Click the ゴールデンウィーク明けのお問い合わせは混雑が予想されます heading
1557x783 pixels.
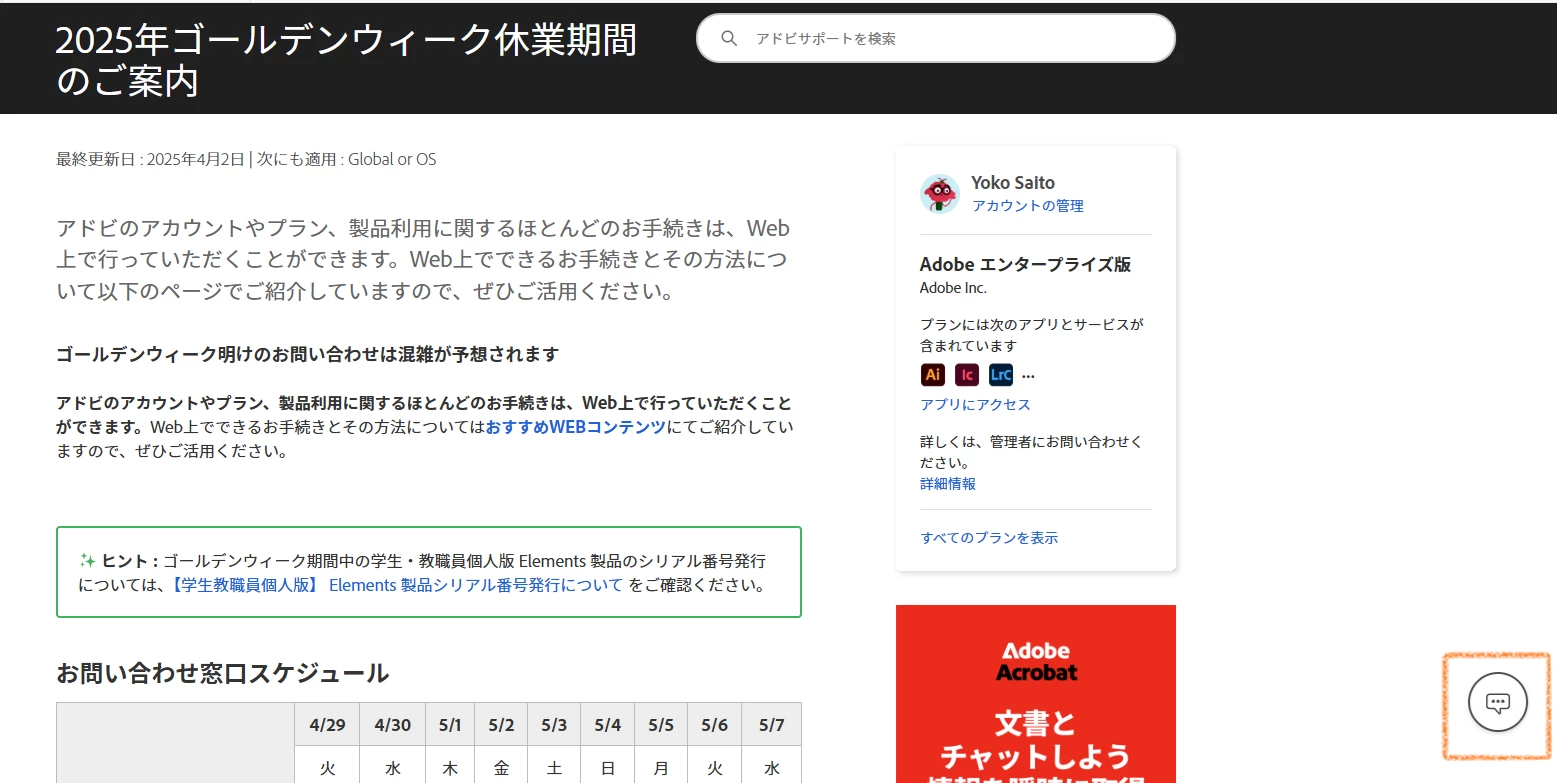click(307, 354)
